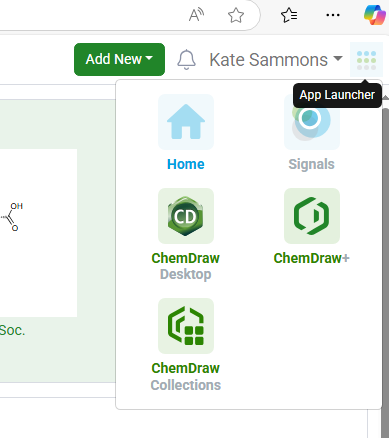Screen dimensions: 389x438
Task: Open the Home app icon
Action: coord(186,122)
